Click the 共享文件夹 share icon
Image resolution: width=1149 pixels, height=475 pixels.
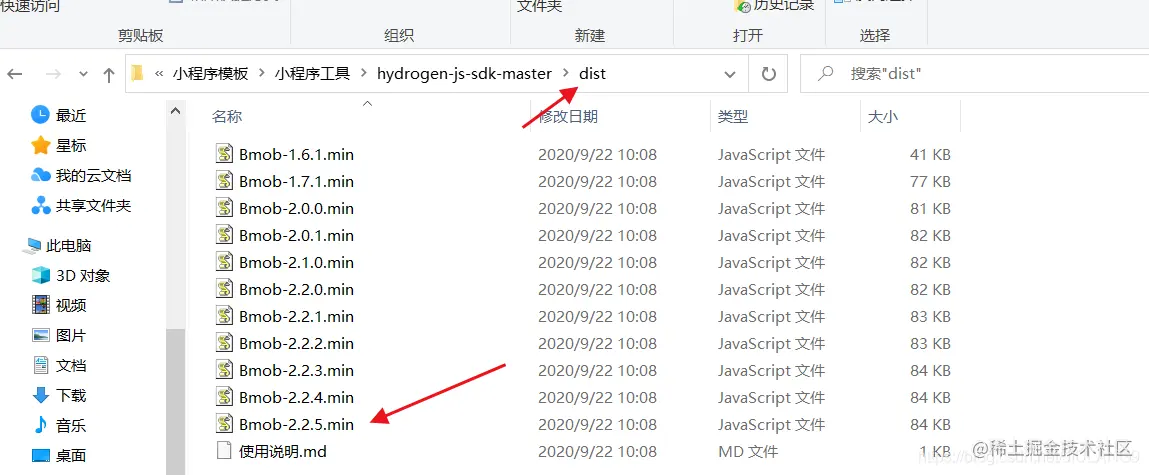pos(40,205)
